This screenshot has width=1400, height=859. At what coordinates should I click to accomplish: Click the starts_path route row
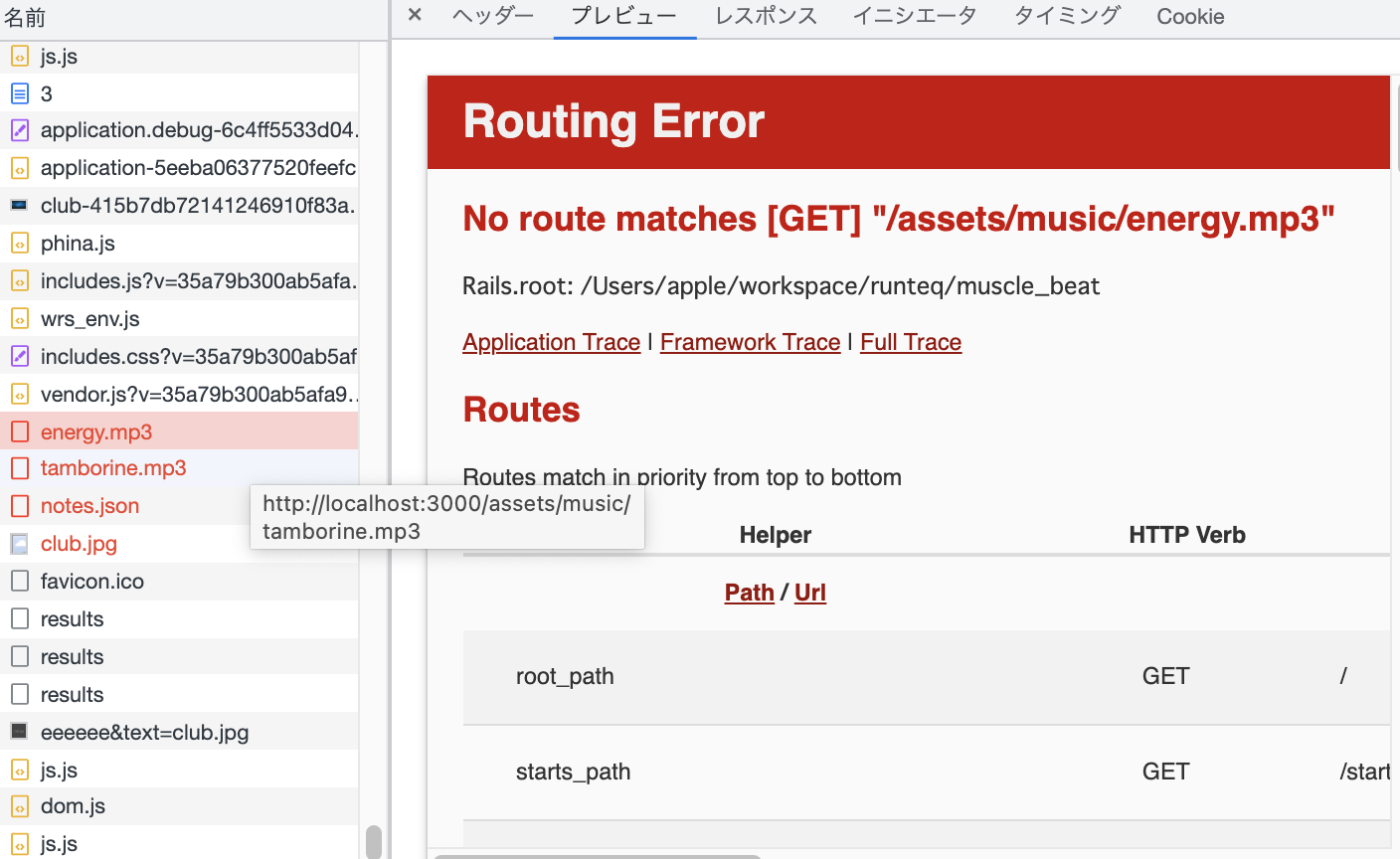coord(926,773)
